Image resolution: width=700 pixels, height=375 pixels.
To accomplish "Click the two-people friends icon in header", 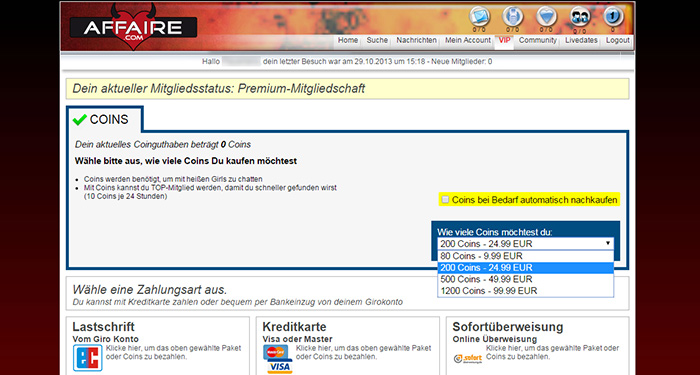I will pyautogui.click(x=580, y=17).
